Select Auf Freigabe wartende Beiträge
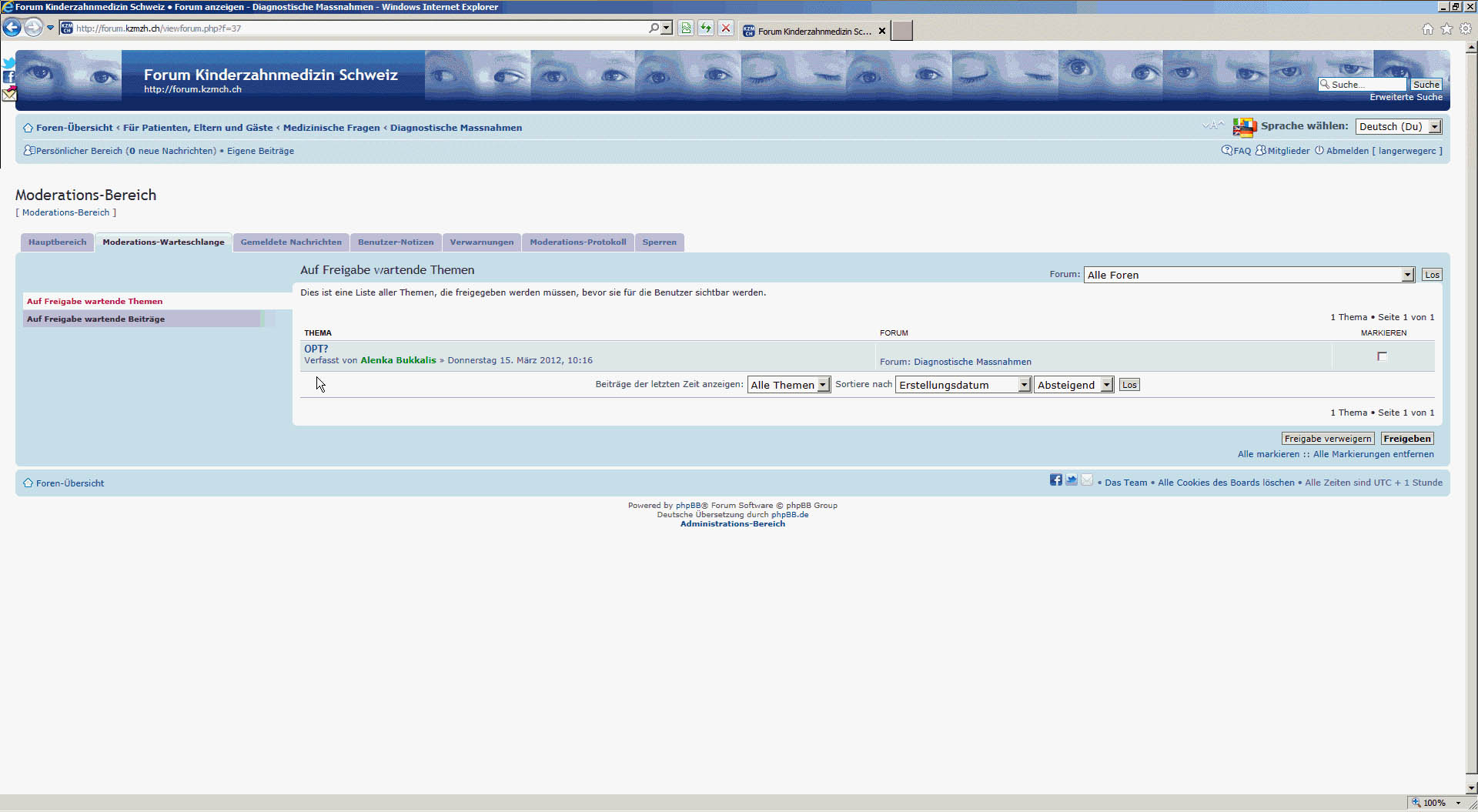 point(96,319)
